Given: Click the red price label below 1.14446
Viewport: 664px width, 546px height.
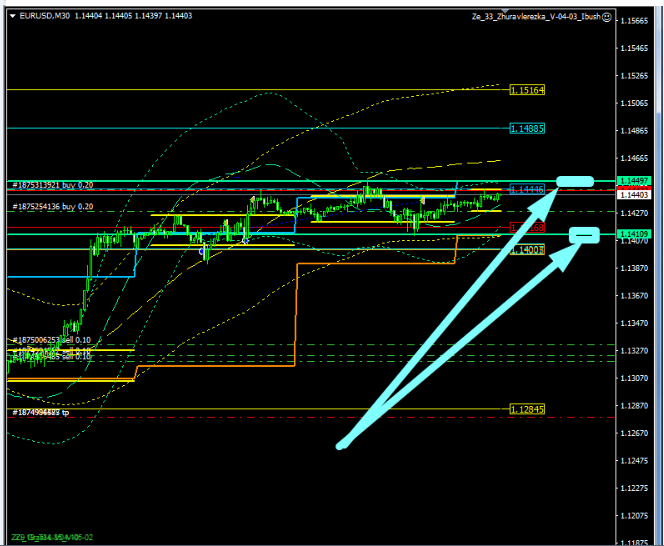Looking at the screenshot, I should (527, 228).
